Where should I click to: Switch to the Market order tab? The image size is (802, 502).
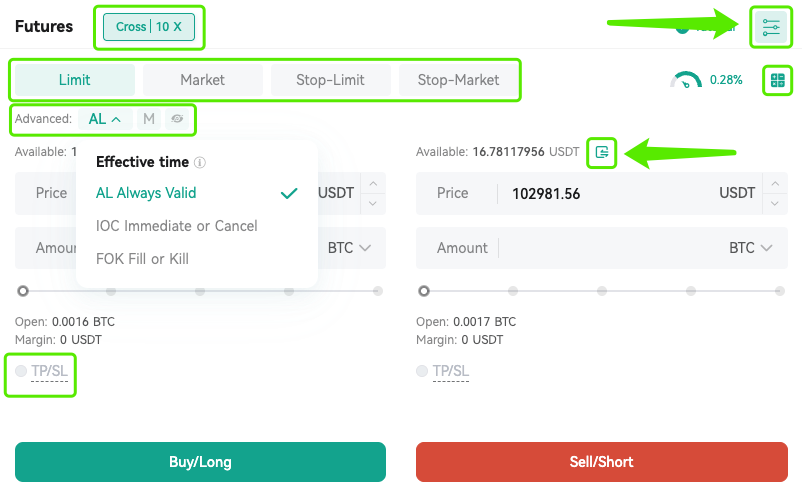point(203,80)
